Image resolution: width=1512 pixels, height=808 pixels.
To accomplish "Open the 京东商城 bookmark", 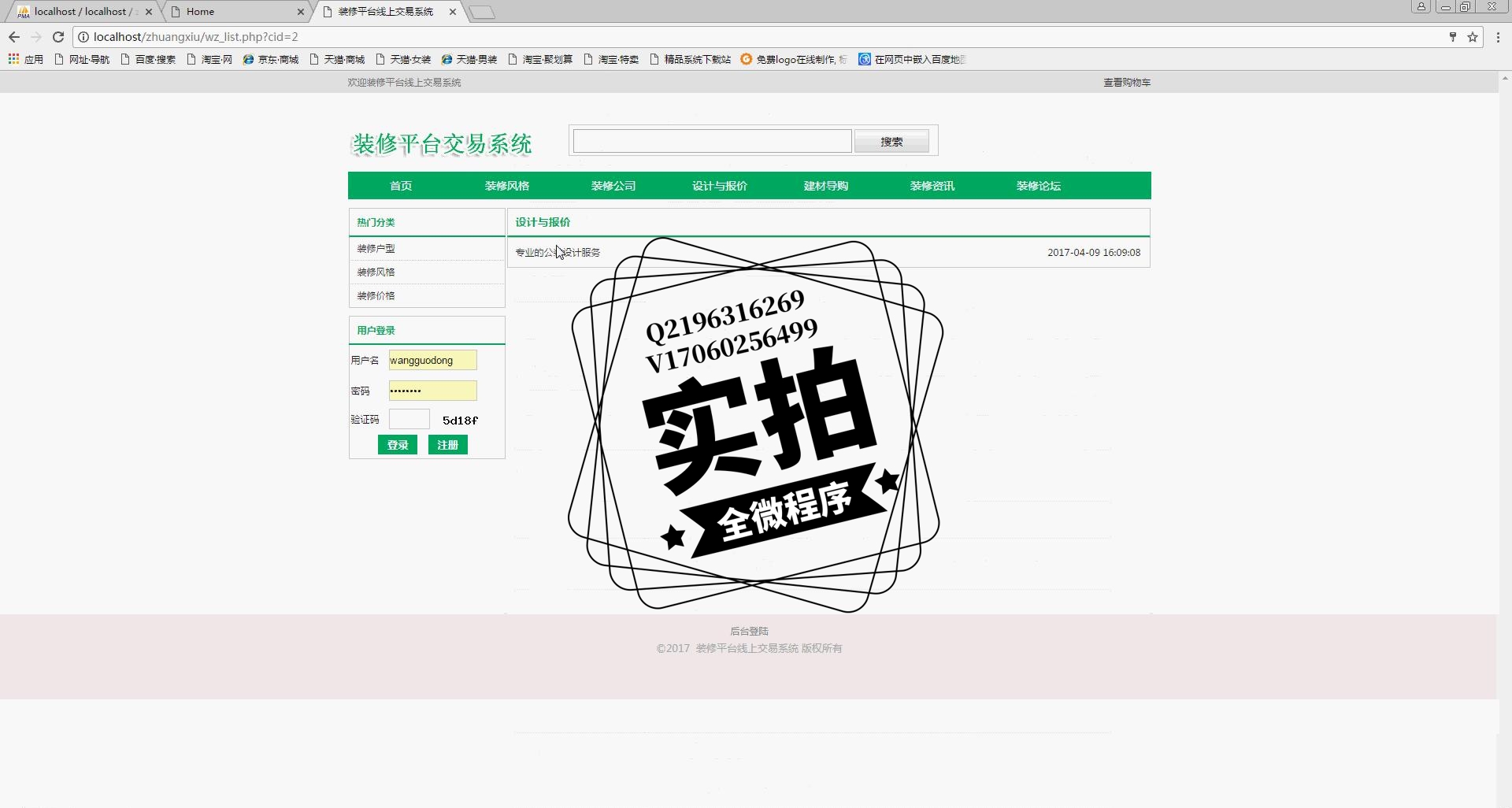I will [271, 59].
